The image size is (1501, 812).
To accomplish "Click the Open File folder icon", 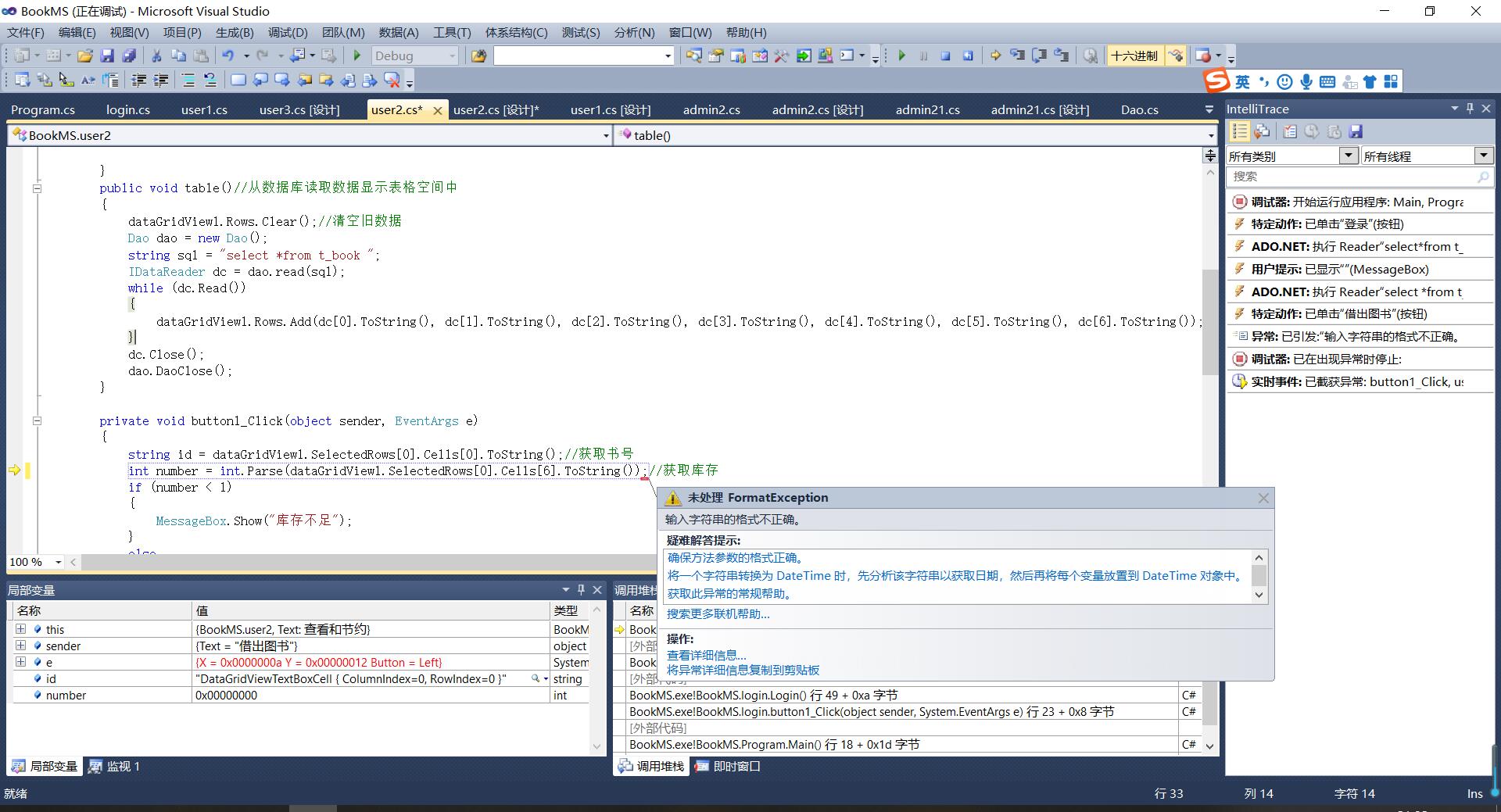I will 85,55.
